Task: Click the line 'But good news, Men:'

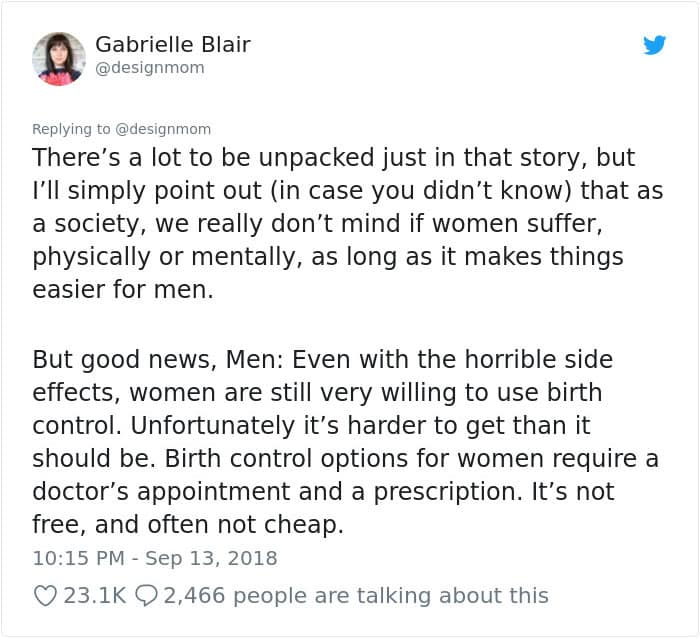Action: coord(322,359)
